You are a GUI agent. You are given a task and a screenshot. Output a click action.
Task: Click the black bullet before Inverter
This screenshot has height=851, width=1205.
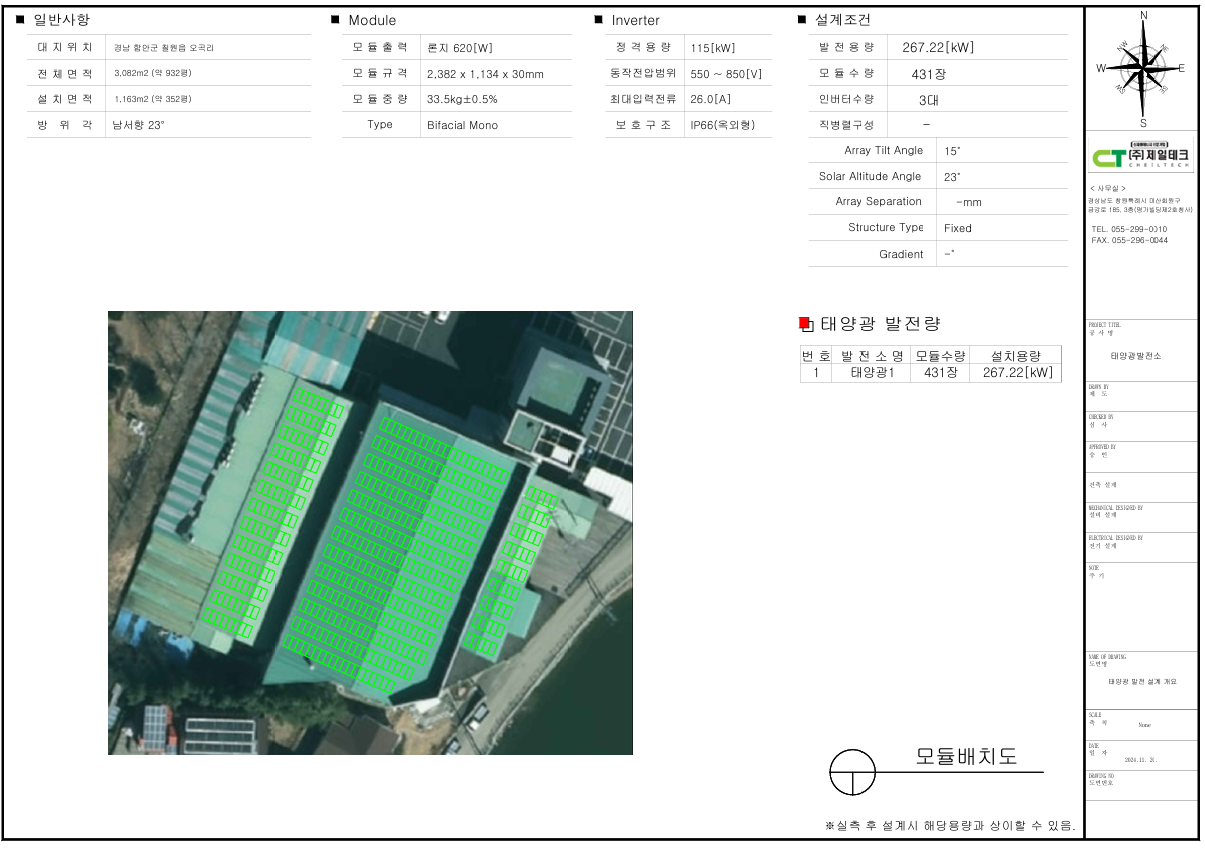pos(598,20)
